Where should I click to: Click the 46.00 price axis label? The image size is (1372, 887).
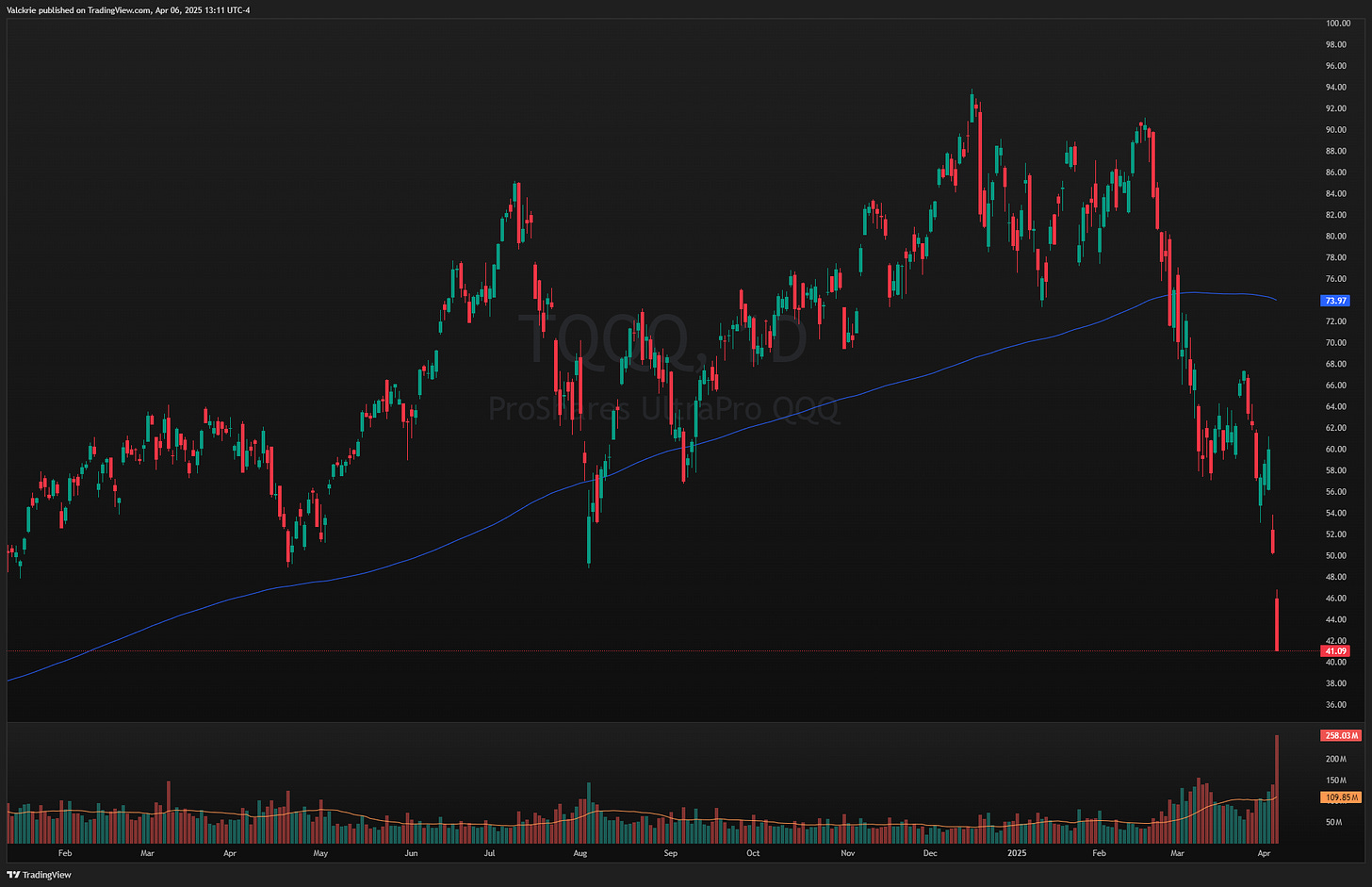1336,599
